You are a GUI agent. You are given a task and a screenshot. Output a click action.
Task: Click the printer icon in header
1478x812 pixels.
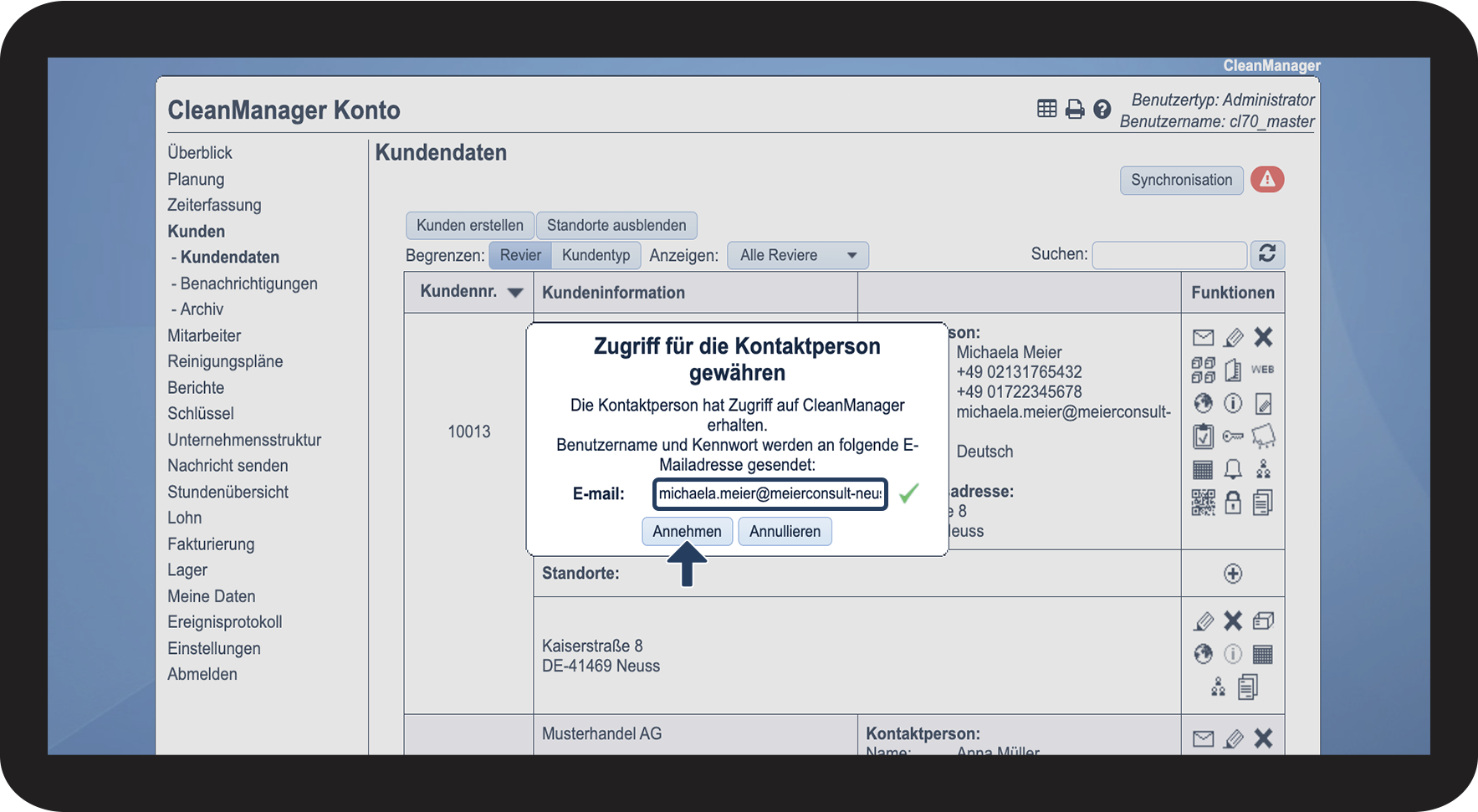coord(1075,109)
